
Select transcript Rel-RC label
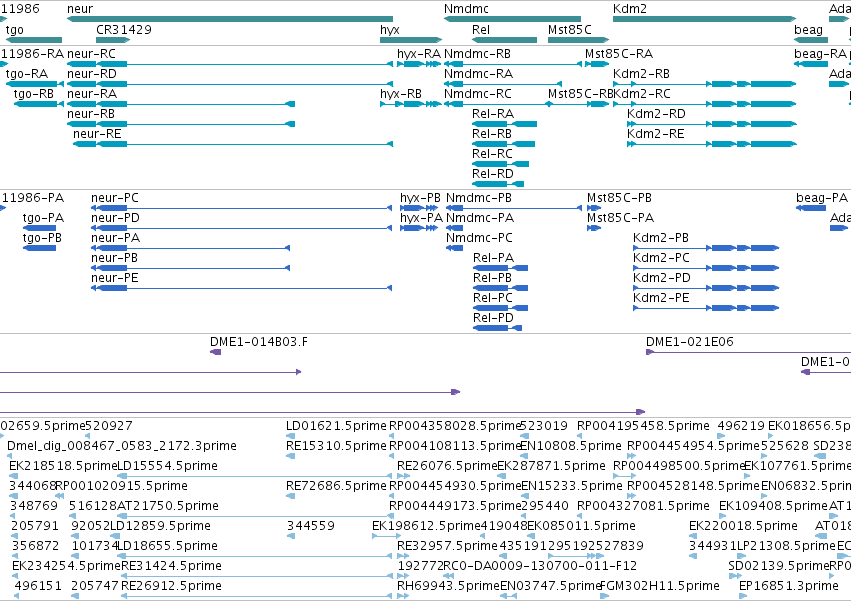click(x=492, y=154)
